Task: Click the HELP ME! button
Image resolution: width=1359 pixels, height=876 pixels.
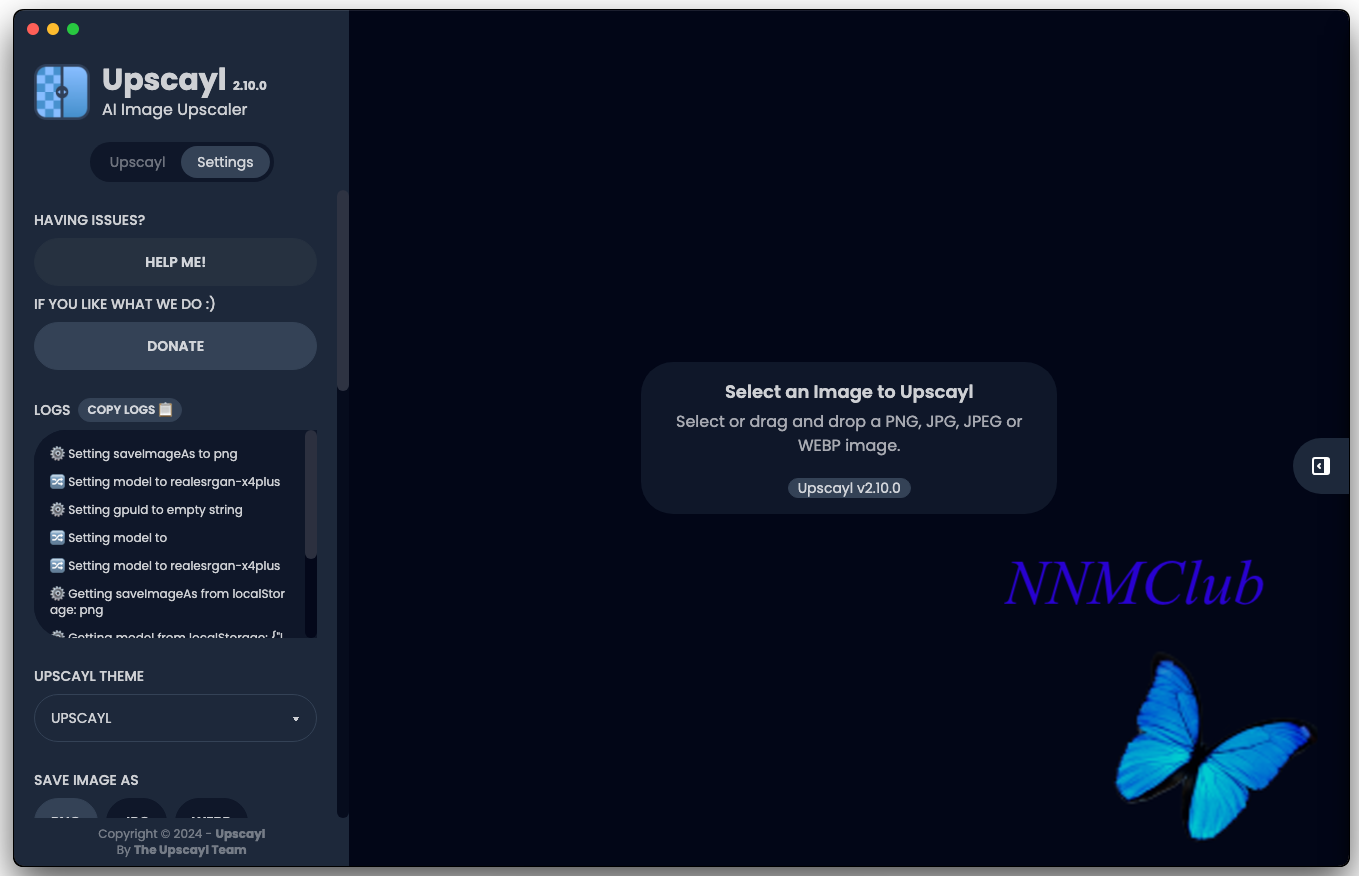Action: pyautogui.click(x=175, y=262)
